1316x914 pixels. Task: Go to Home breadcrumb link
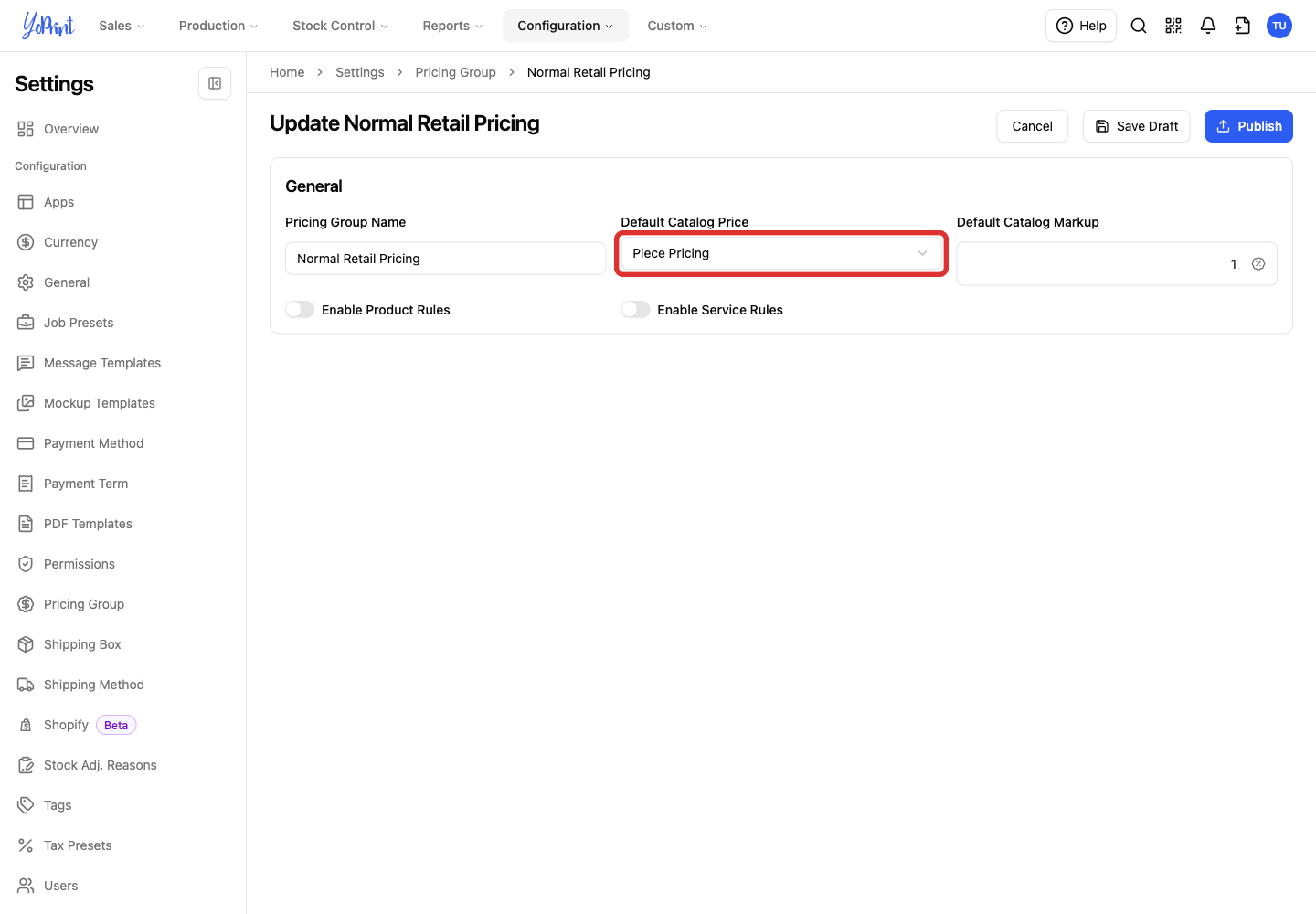point(287,72)
